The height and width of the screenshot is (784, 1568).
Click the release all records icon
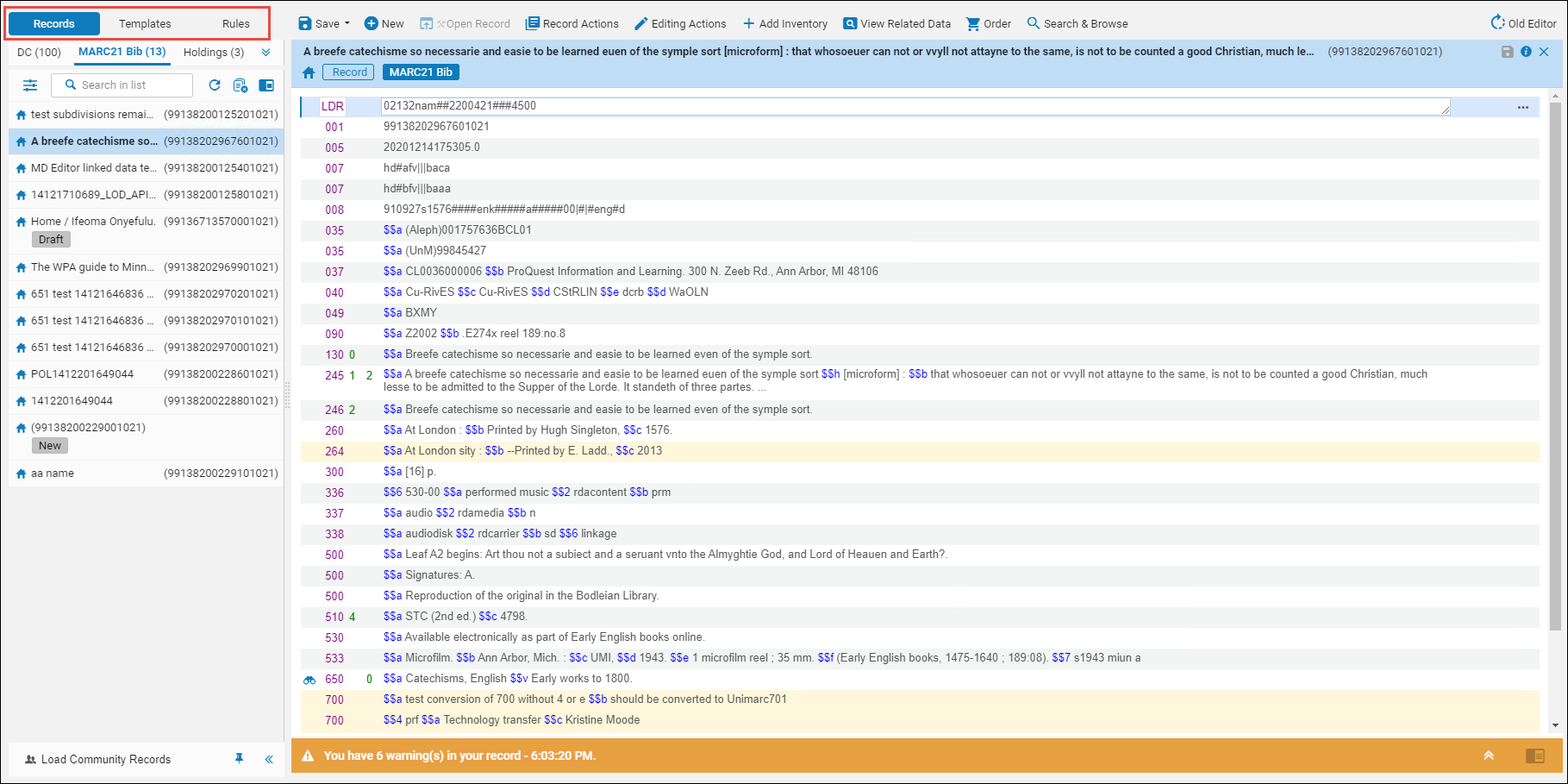pos(241,85)
